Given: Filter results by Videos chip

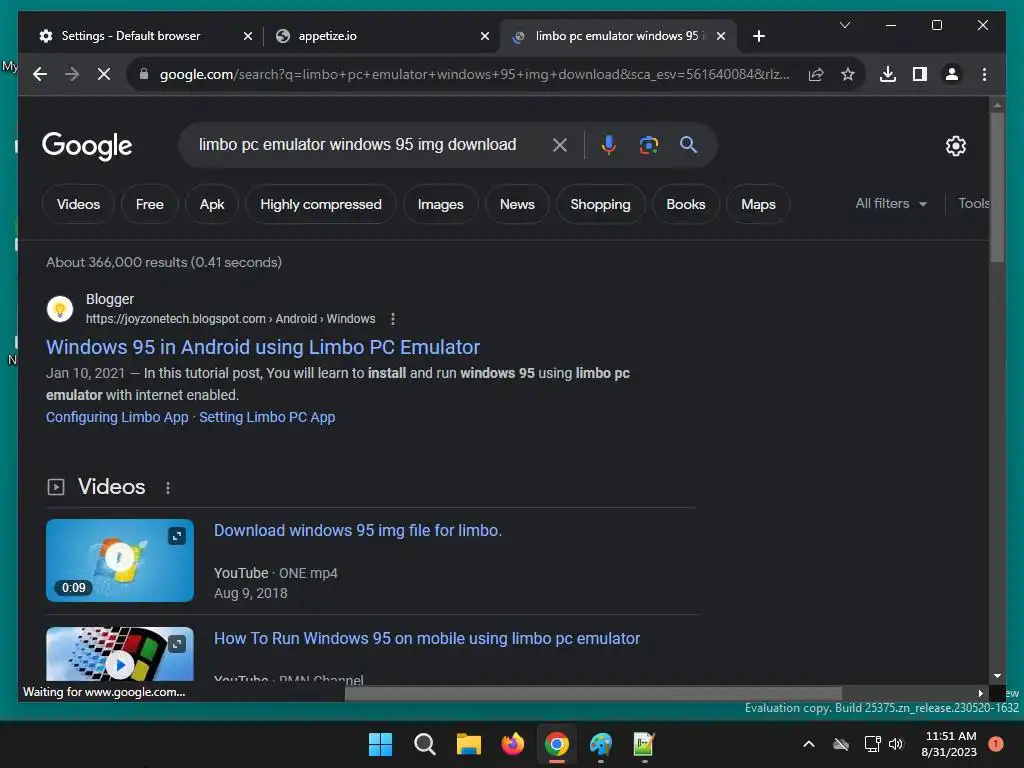Looking at the screenshot, I should (x=78, y=204).
